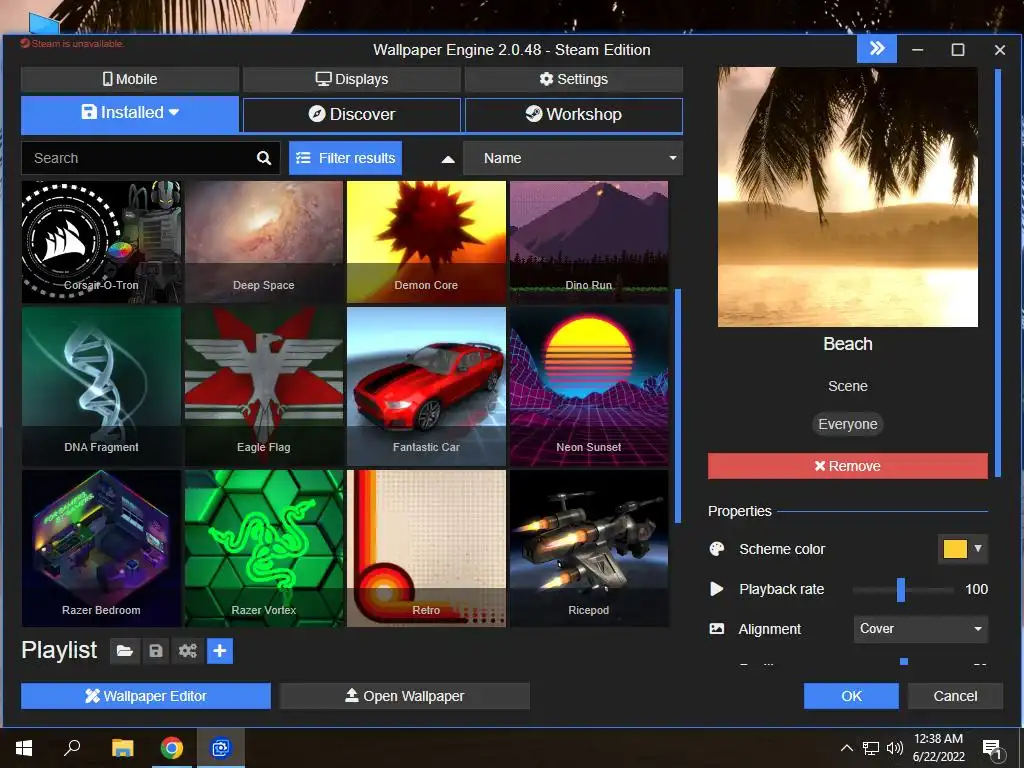The height and width of the screenshot is (768, 1024).
Task: Toggle sort direction arrow
Action: coord(448,159)
